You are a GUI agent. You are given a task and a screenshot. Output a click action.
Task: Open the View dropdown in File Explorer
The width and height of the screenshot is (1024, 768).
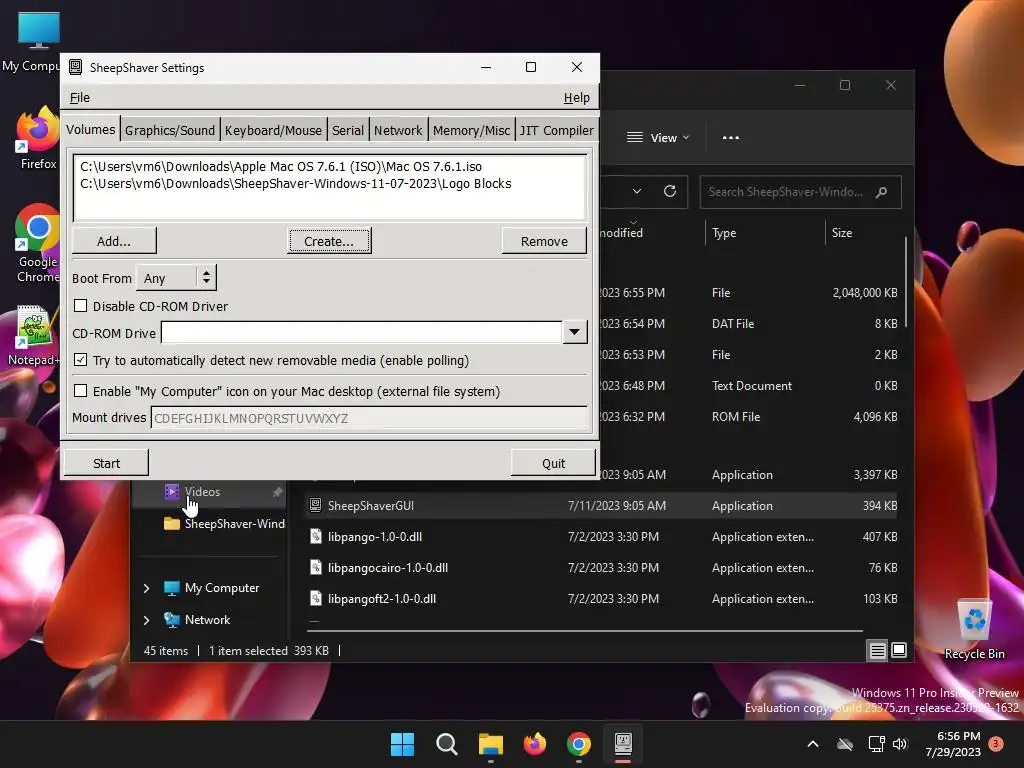coord(658,138)
